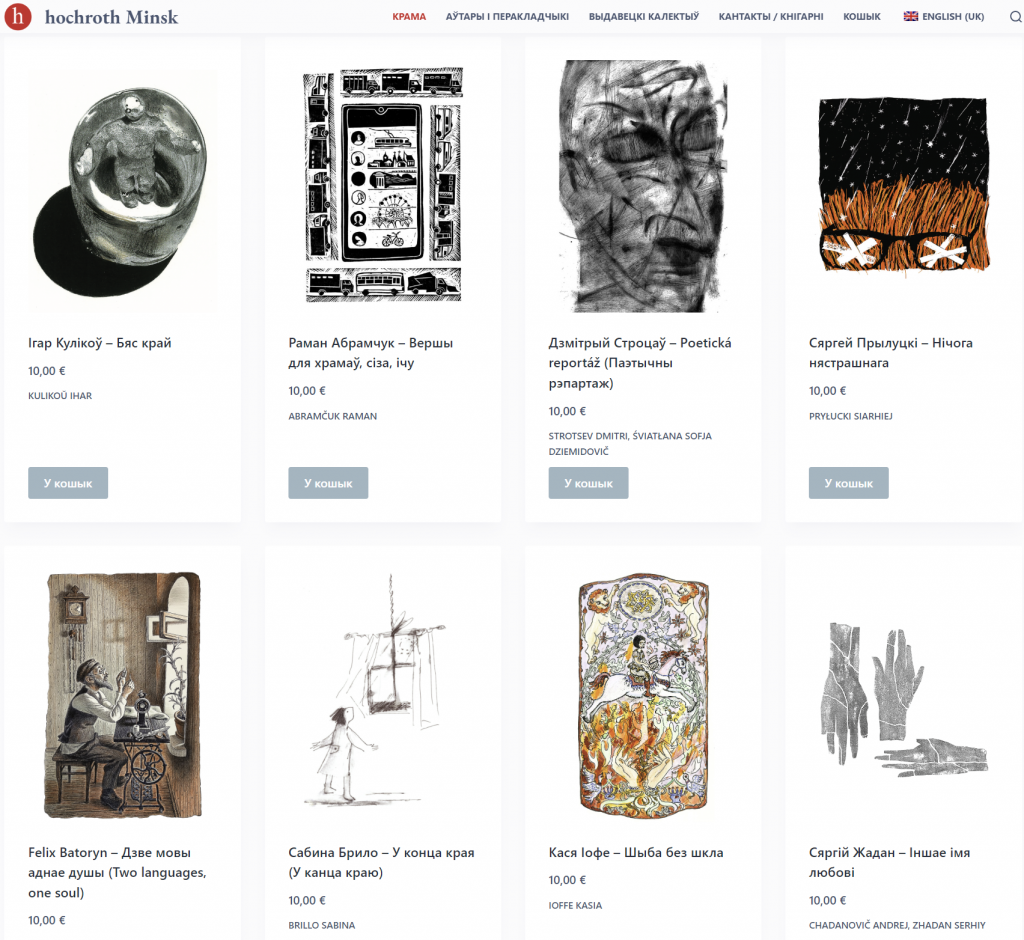Click the hochroth red logo icon

(x=18, y=17)
